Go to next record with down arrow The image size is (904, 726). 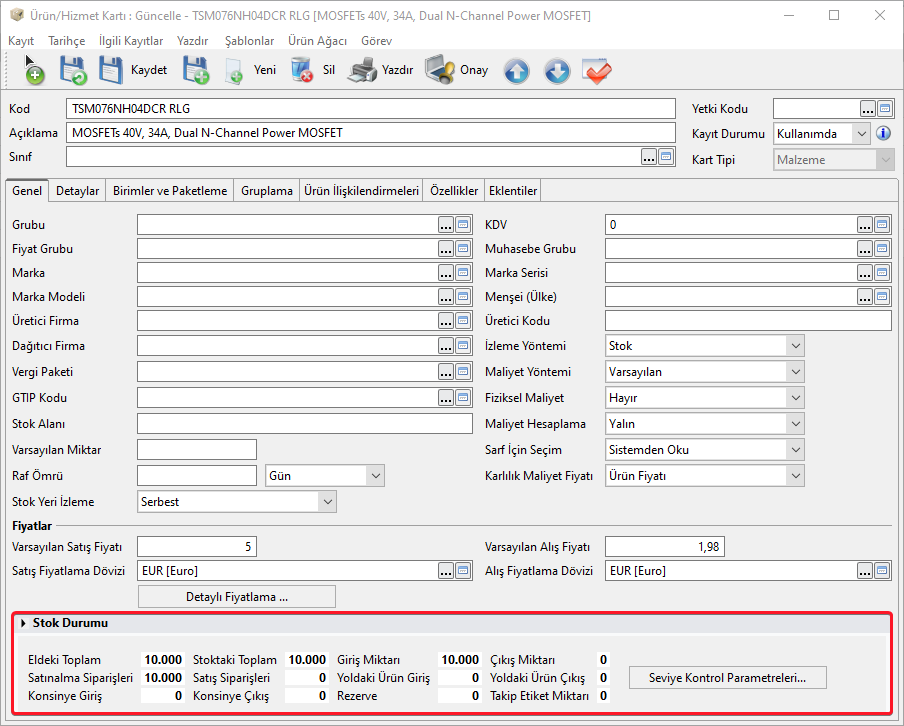pyautogui.click(x=557, y=71)
